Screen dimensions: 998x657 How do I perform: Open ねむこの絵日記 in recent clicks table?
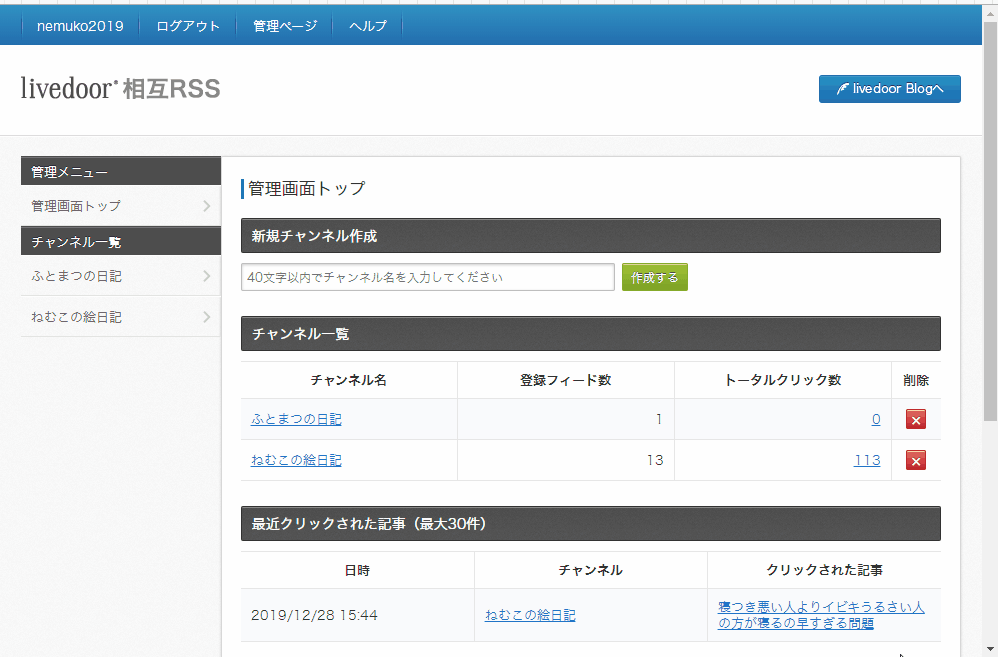point(530,615)
